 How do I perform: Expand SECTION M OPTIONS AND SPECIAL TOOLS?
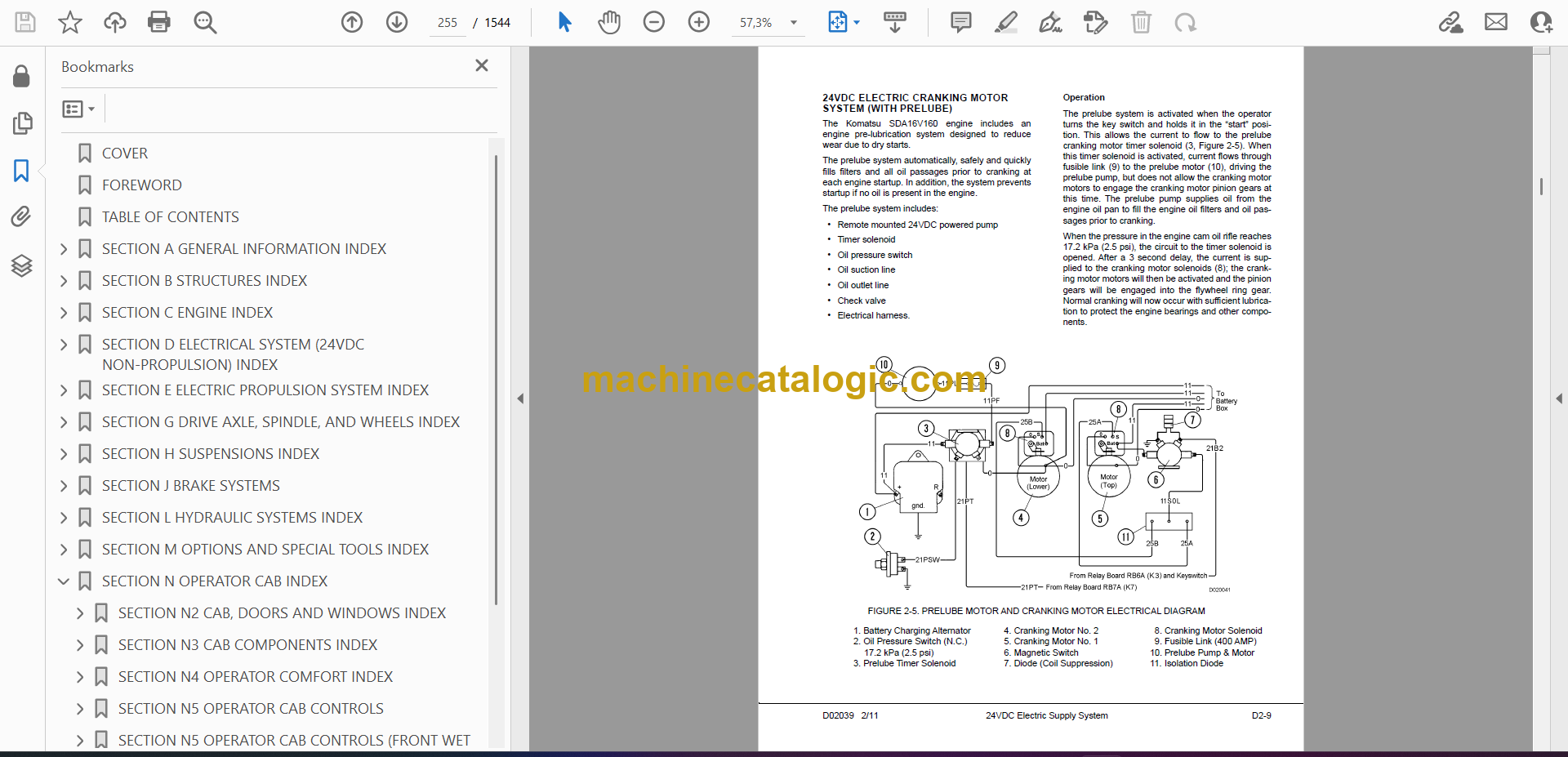click(64, 550)
